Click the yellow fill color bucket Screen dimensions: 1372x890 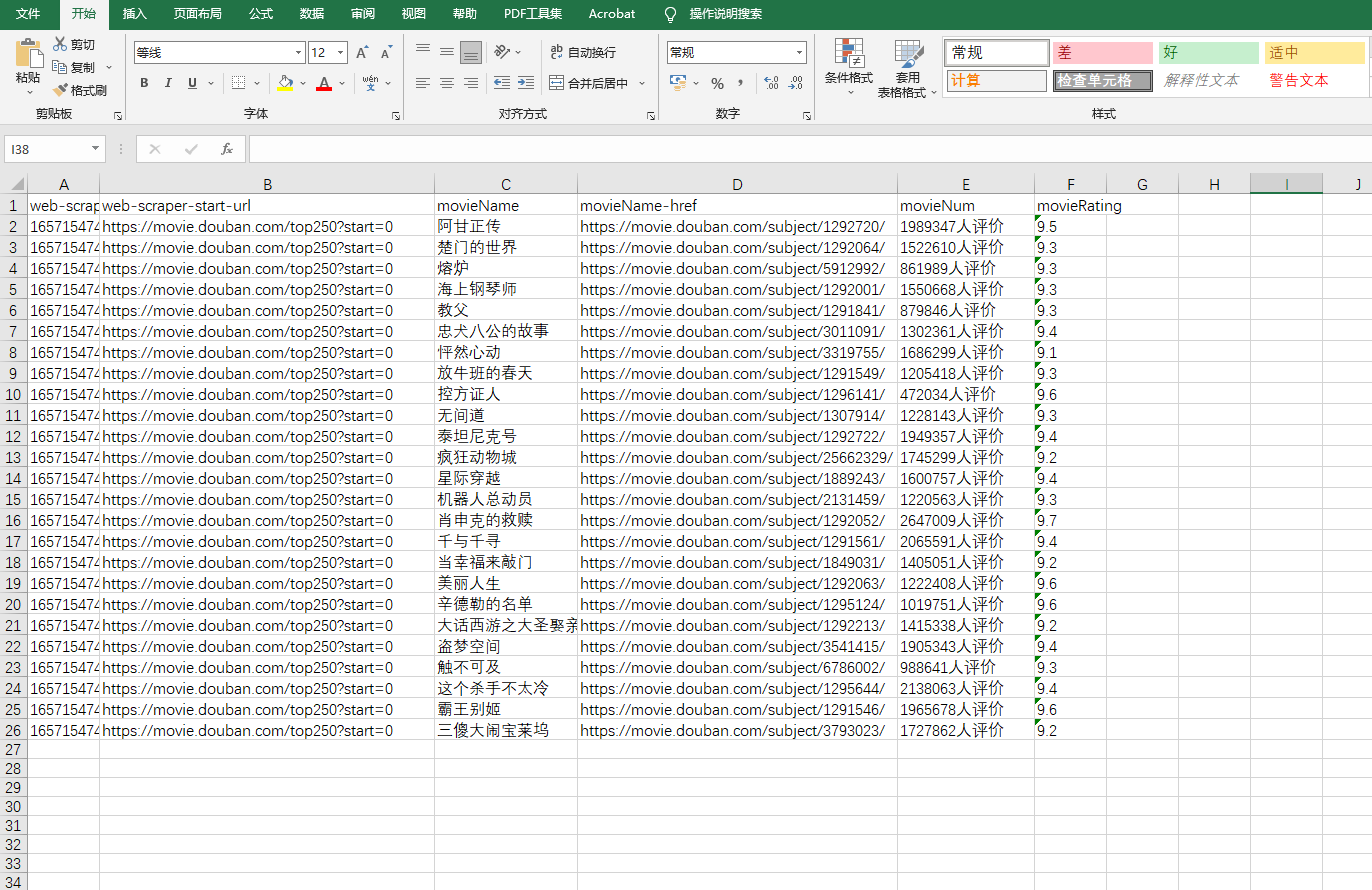(x=285, y=83)
